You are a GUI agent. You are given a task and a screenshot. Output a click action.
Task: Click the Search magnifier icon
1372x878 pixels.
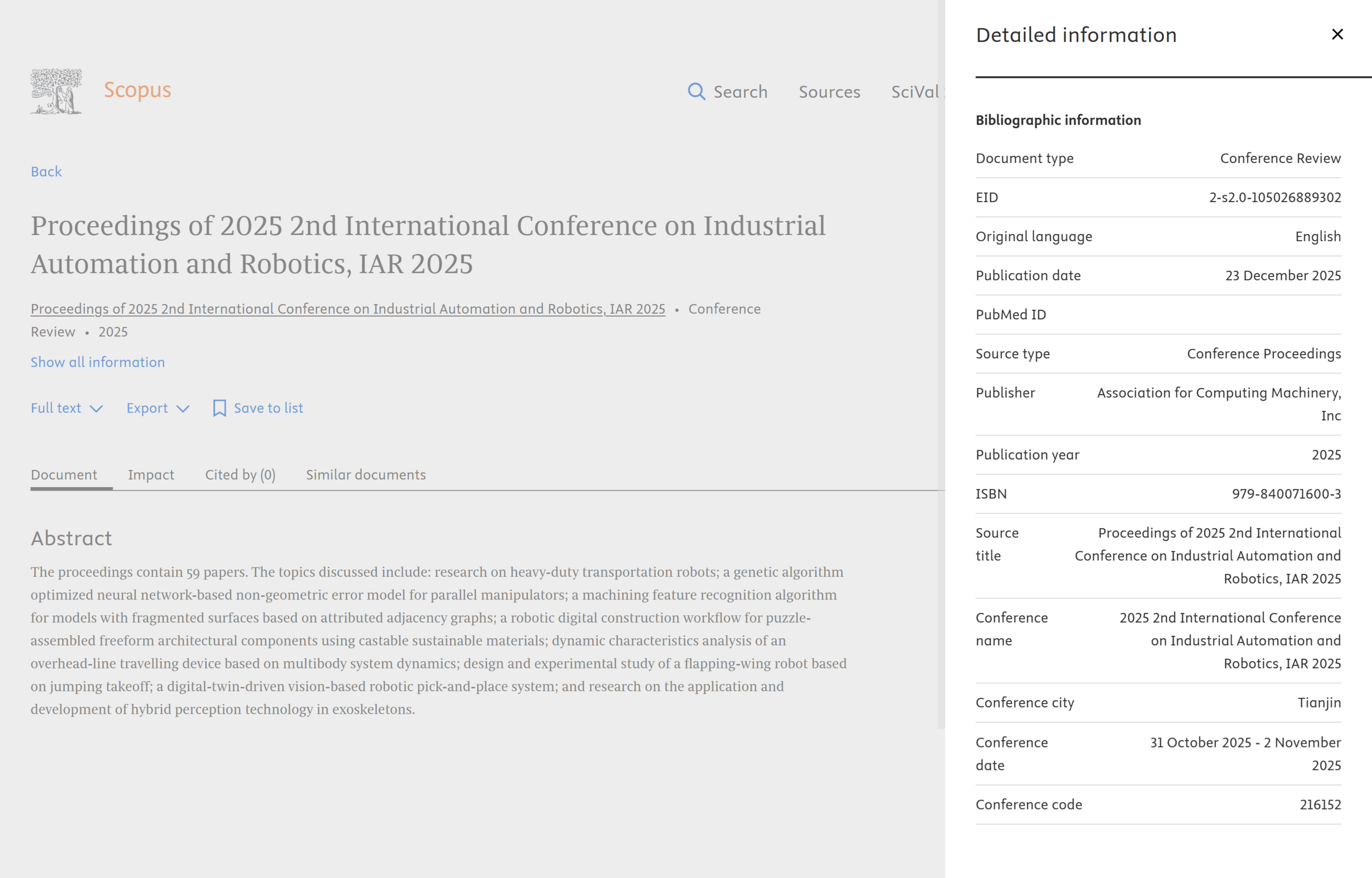(x=696, y=91)
